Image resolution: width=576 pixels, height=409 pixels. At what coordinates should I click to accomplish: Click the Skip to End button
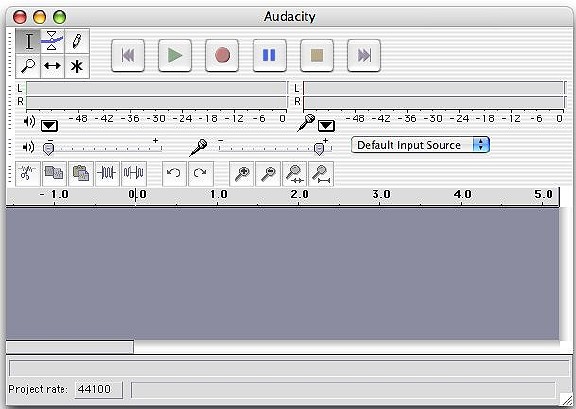coord(364,55)
